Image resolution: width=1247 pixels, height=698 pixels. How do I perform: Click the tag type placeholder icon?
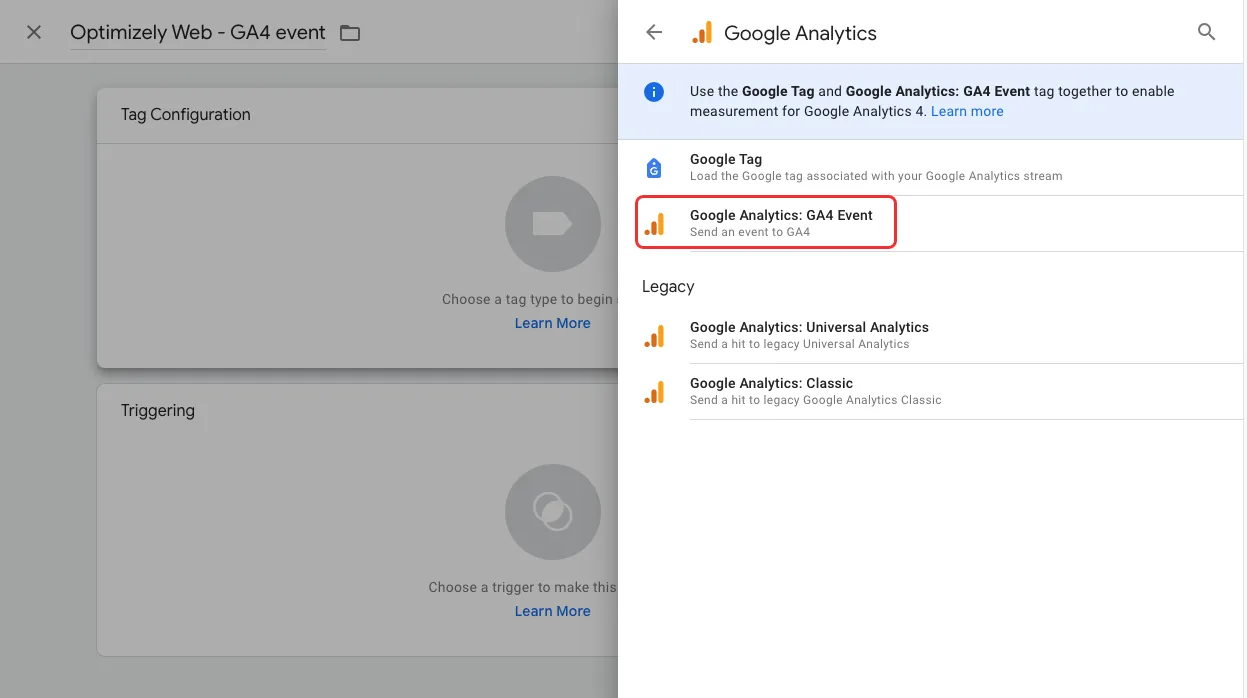coord(553,224)
